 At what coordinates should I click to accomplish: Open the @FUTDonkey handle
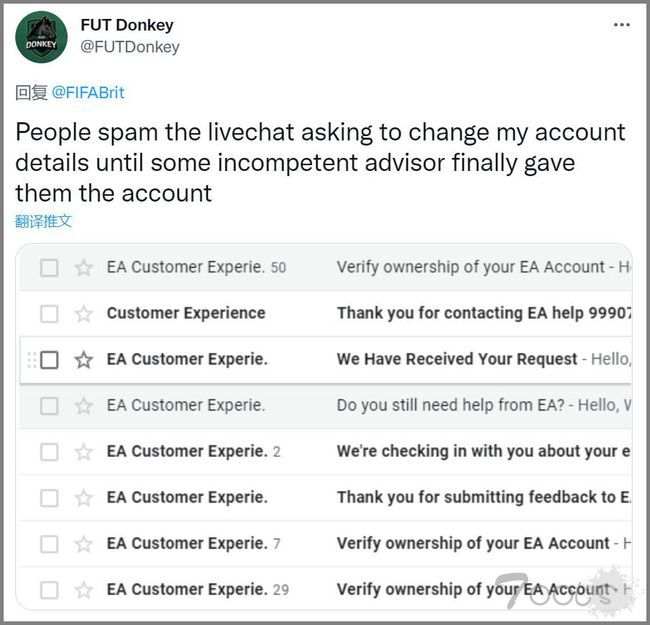[x=130, y=47]
